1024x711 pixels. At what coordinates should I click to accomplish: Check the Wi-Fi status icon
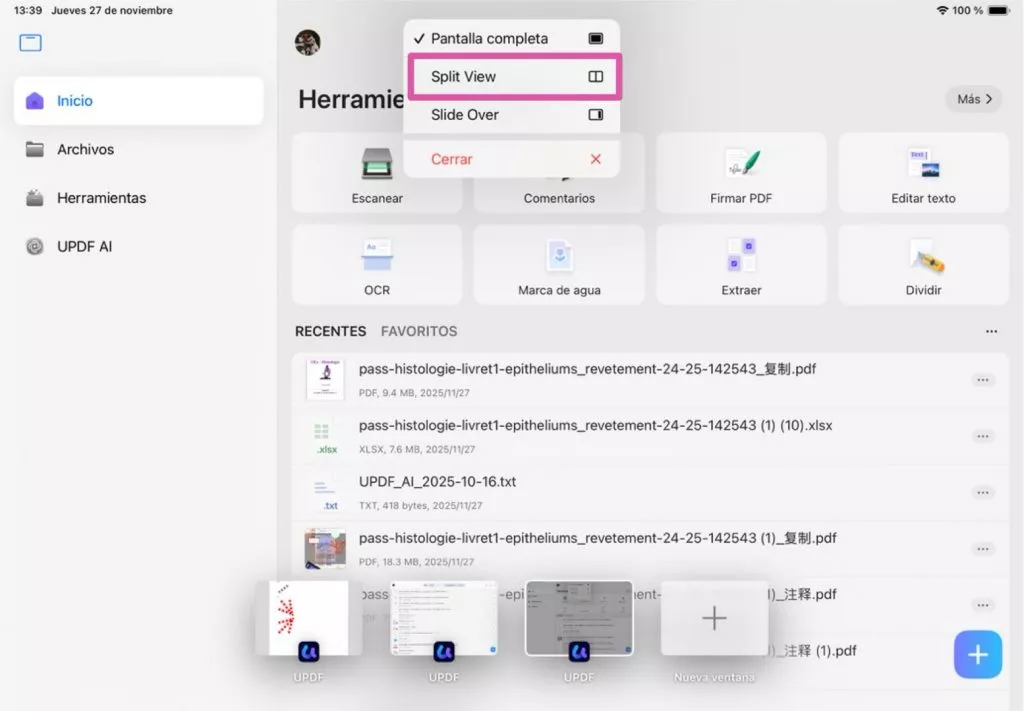(942, 10)
